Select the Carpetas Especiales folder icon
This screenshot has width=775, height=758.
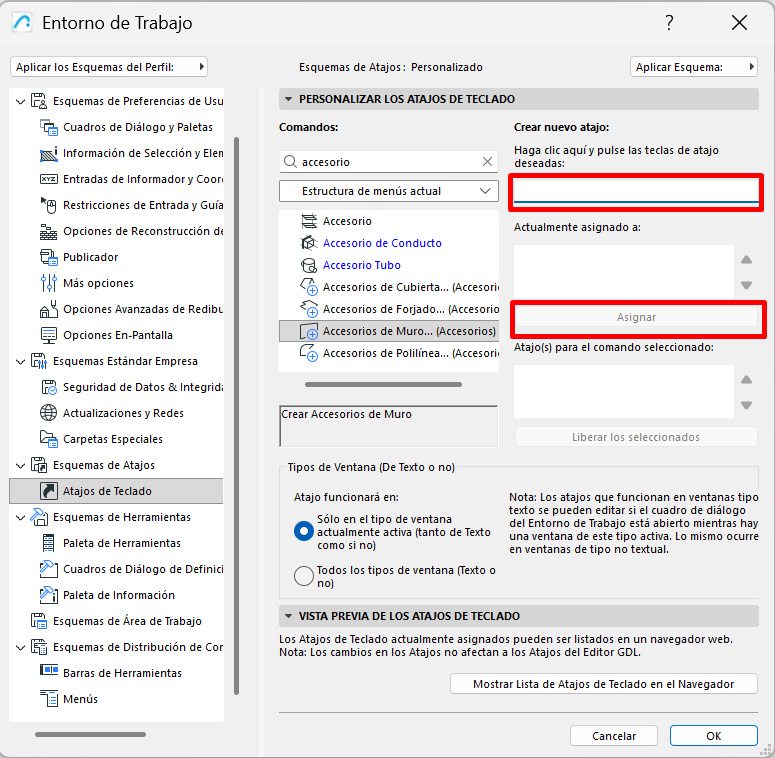pyautogui.click(x=48, y=439)
